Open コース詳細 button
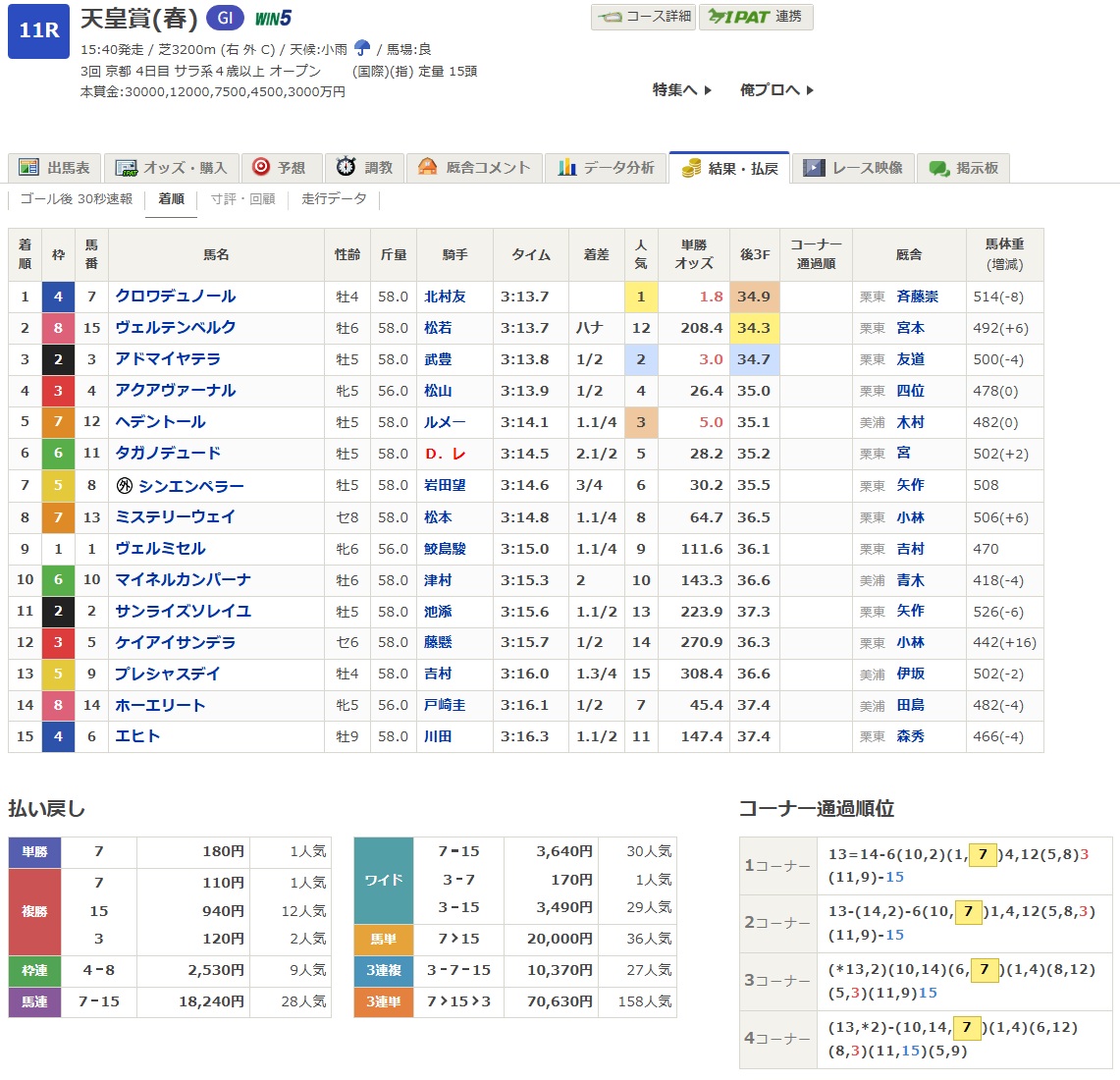 click(x=644, y=17)
